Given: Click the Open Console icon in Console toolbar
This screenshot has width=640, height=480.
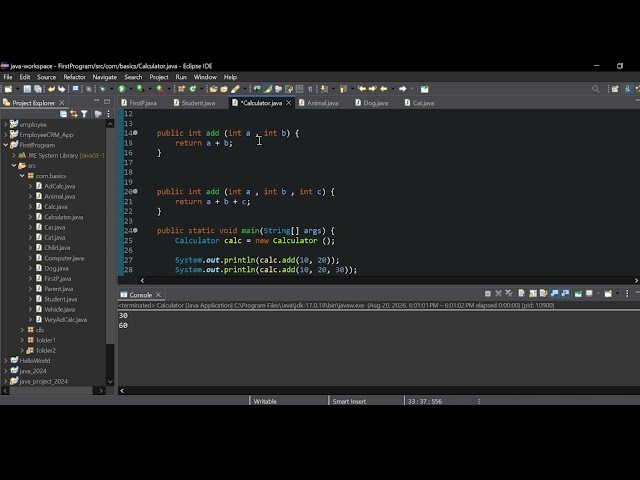Looking at the screenshot, I should [608, 293].
